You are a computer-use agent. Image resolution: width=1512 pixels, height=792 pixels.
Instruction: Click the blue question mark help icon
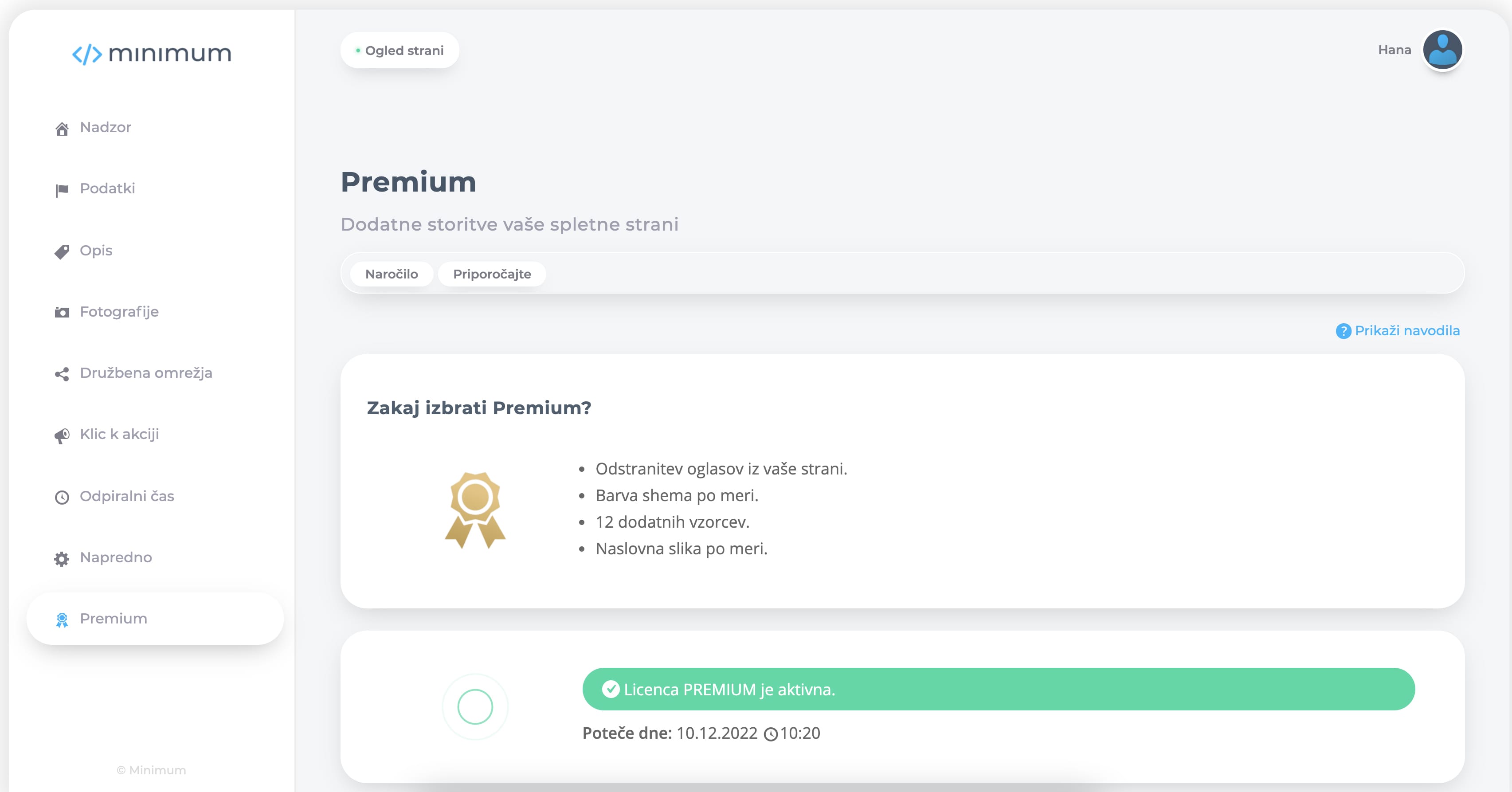(x=1343, y=331)
